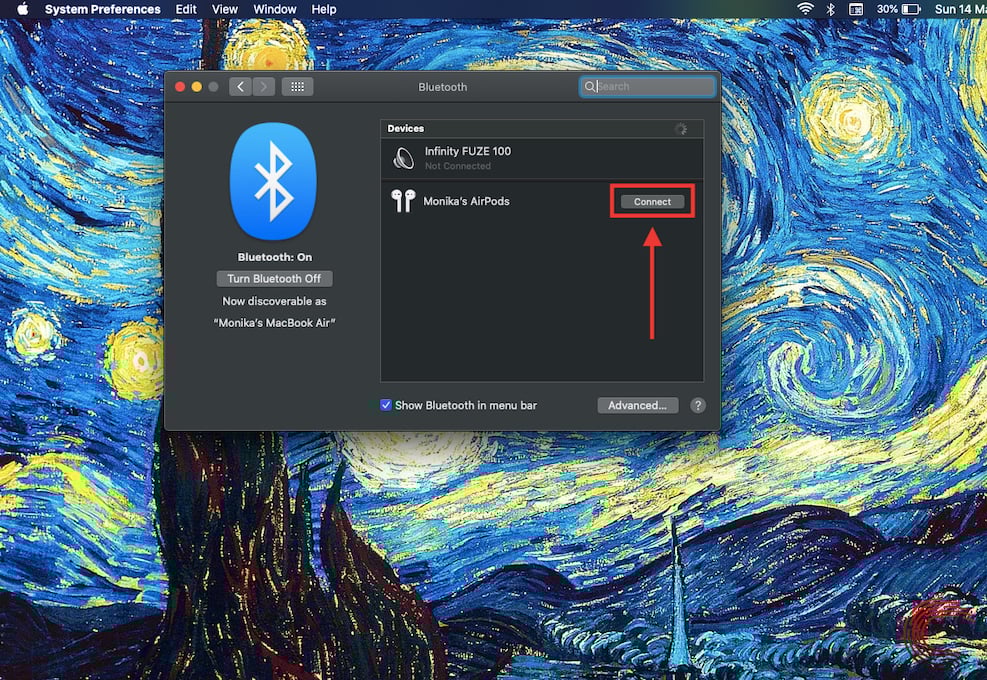Open Bluetooth help with question mark button
Image resolution: width=987 pixels, height=680 pixels.
[x=697, y=405]
